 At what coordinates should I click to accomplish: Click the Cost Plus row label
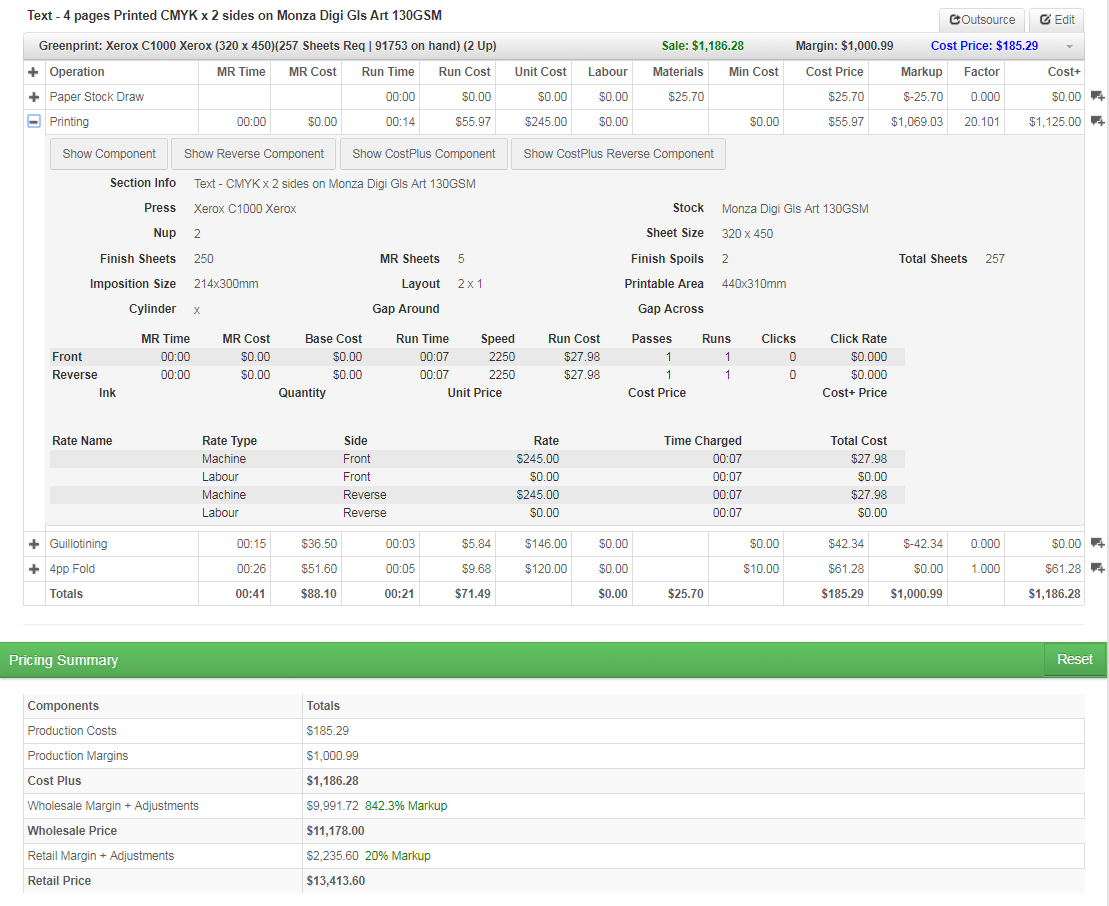(54, 781)
